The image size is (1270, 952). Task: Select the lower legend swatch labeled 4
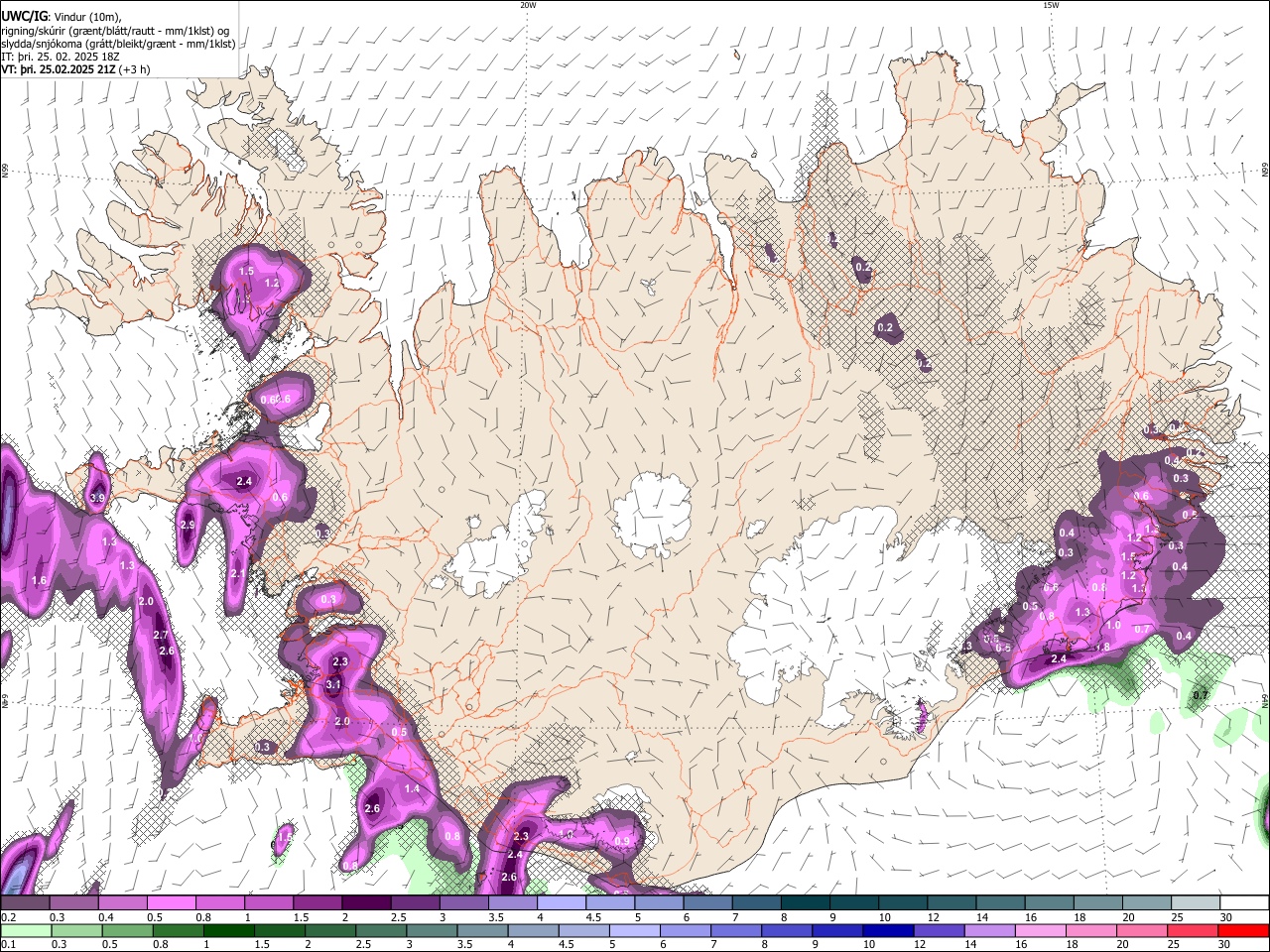click(x=533, y=930)
